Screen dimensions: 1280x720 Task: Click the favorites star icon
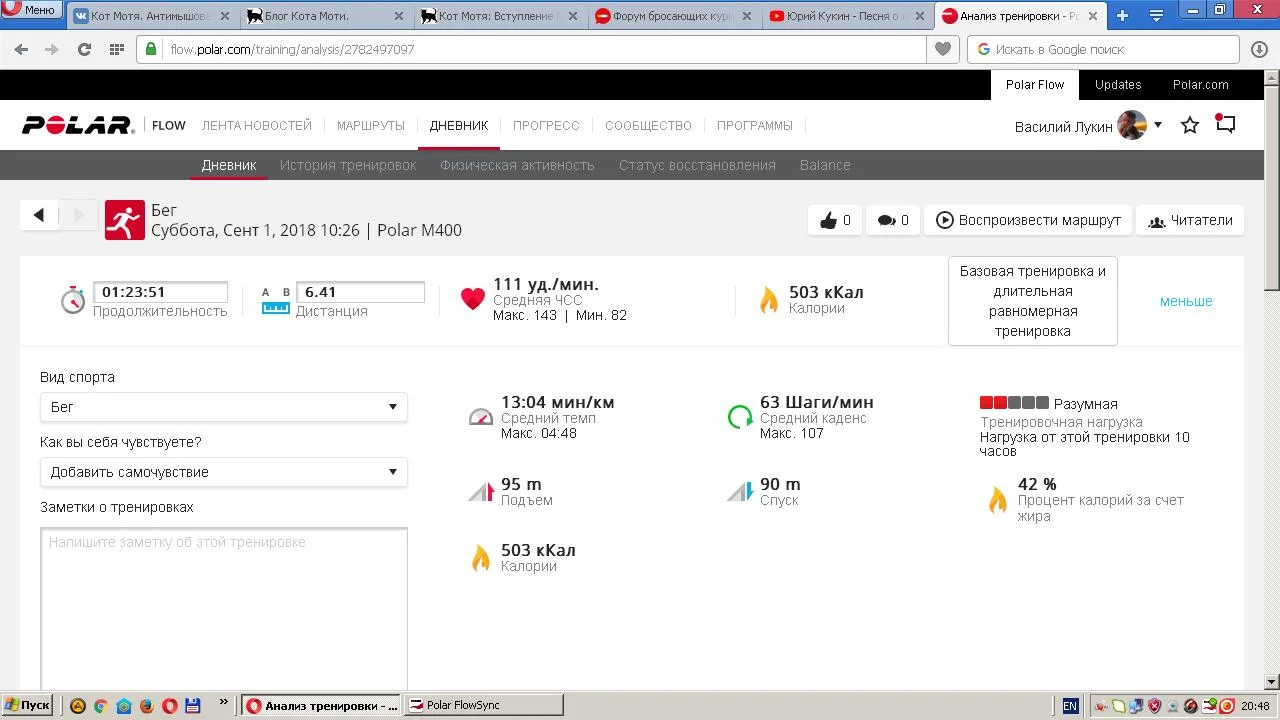(1190, 125)
